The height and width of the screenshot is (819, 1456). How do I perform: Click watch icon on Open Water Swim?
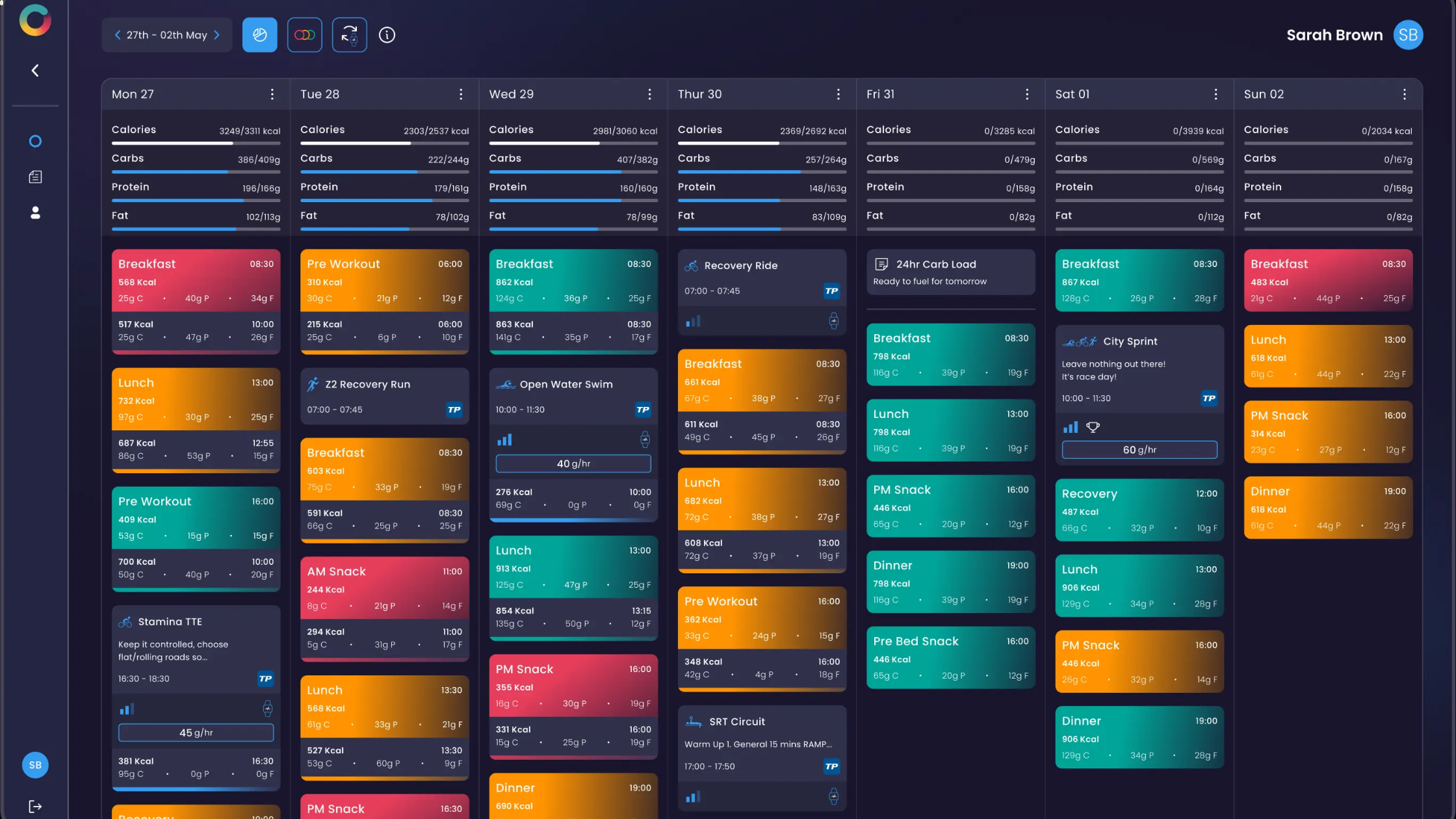coord(645,440)
